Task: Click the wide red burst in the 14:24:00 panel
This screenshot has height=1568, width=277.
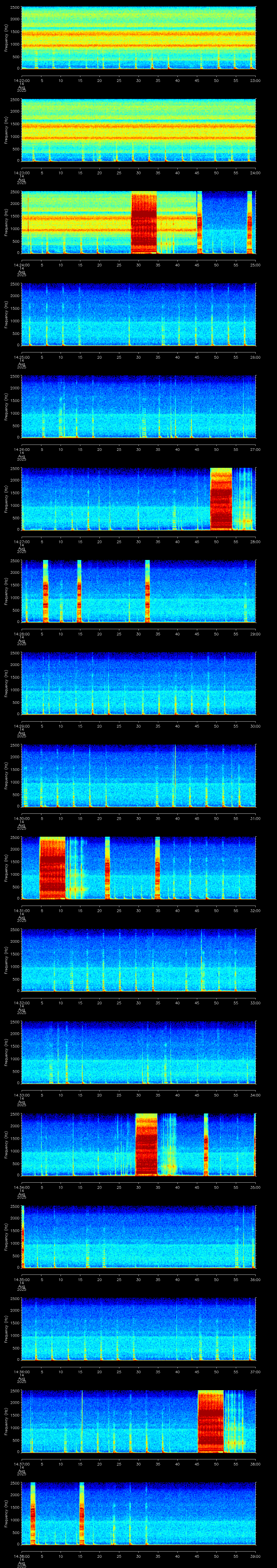Action: (x=144, y=222)
